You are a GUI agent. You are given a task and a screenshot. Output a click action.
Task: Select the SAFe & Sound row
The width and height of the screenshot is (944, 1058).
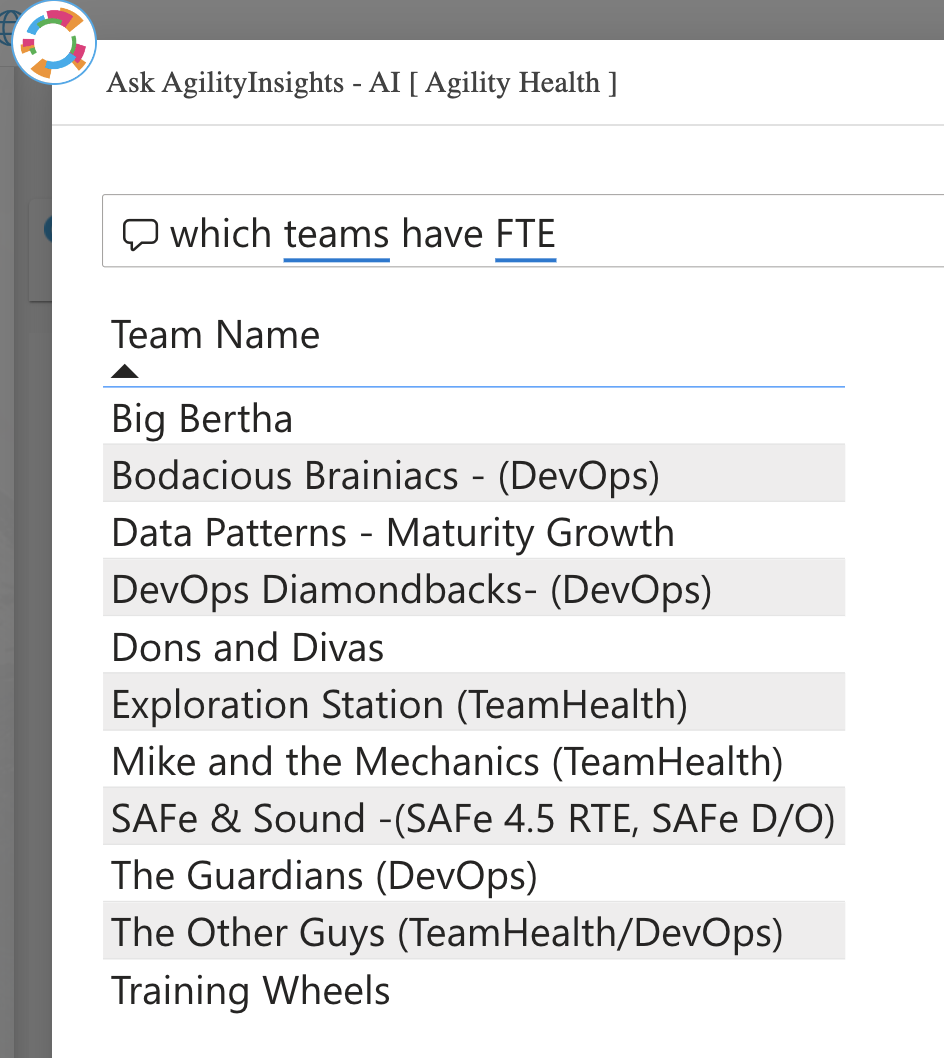(x=474, y=816)
